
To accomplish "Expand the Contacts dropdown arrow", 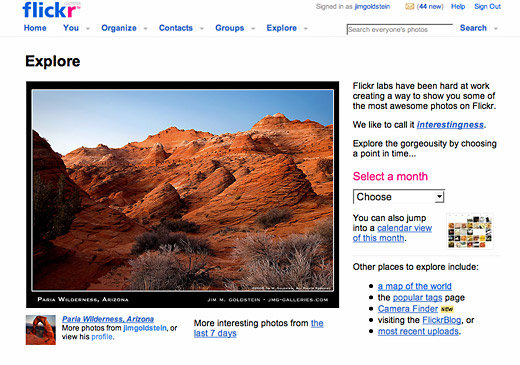I will [202, 29].
